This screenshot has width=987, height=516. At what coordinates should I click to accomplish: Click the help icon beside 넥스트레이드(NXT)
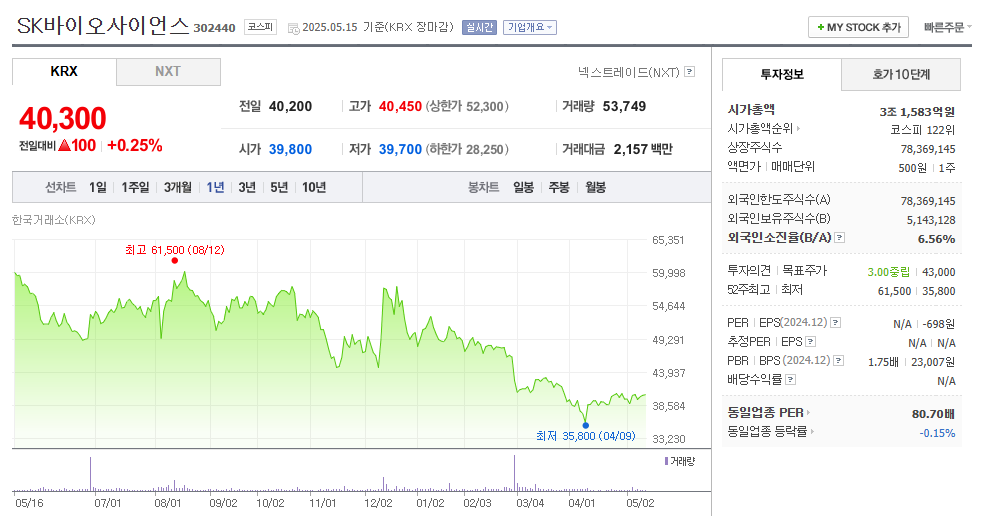pyautogui.click(x=689, y=72)
